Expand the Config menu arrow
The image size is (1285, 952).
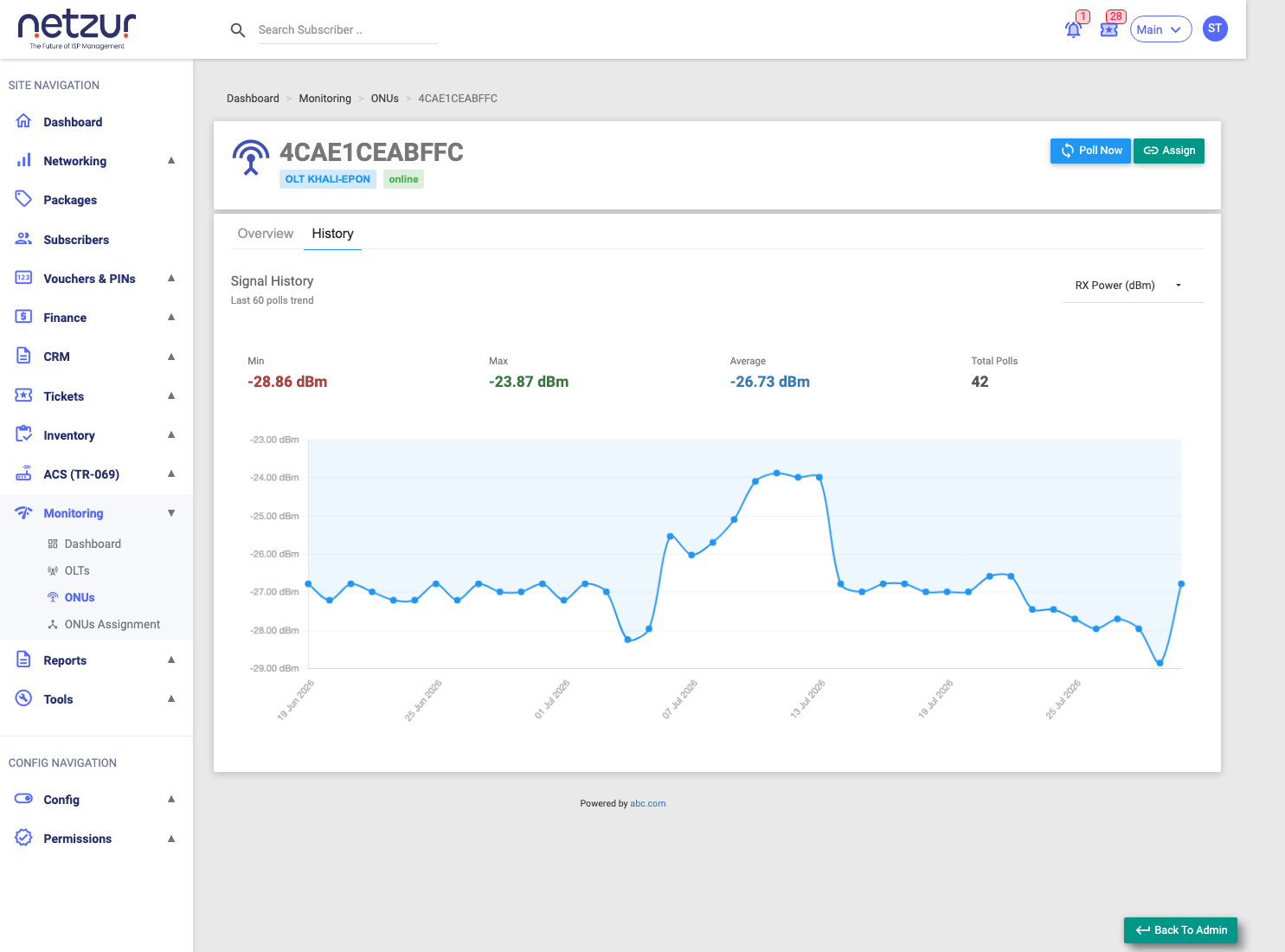click(x=171, y=799)
